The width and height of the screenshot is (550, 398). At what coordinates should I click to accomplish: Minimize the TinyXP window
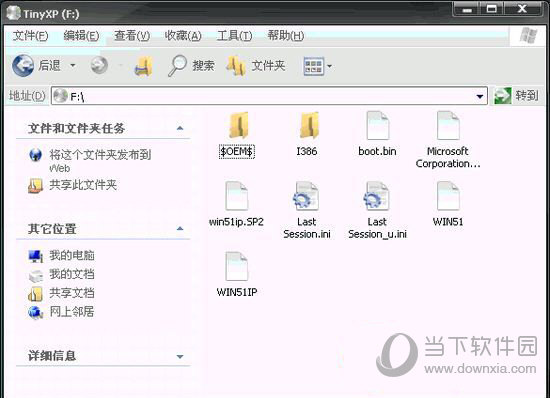[467, 9]
